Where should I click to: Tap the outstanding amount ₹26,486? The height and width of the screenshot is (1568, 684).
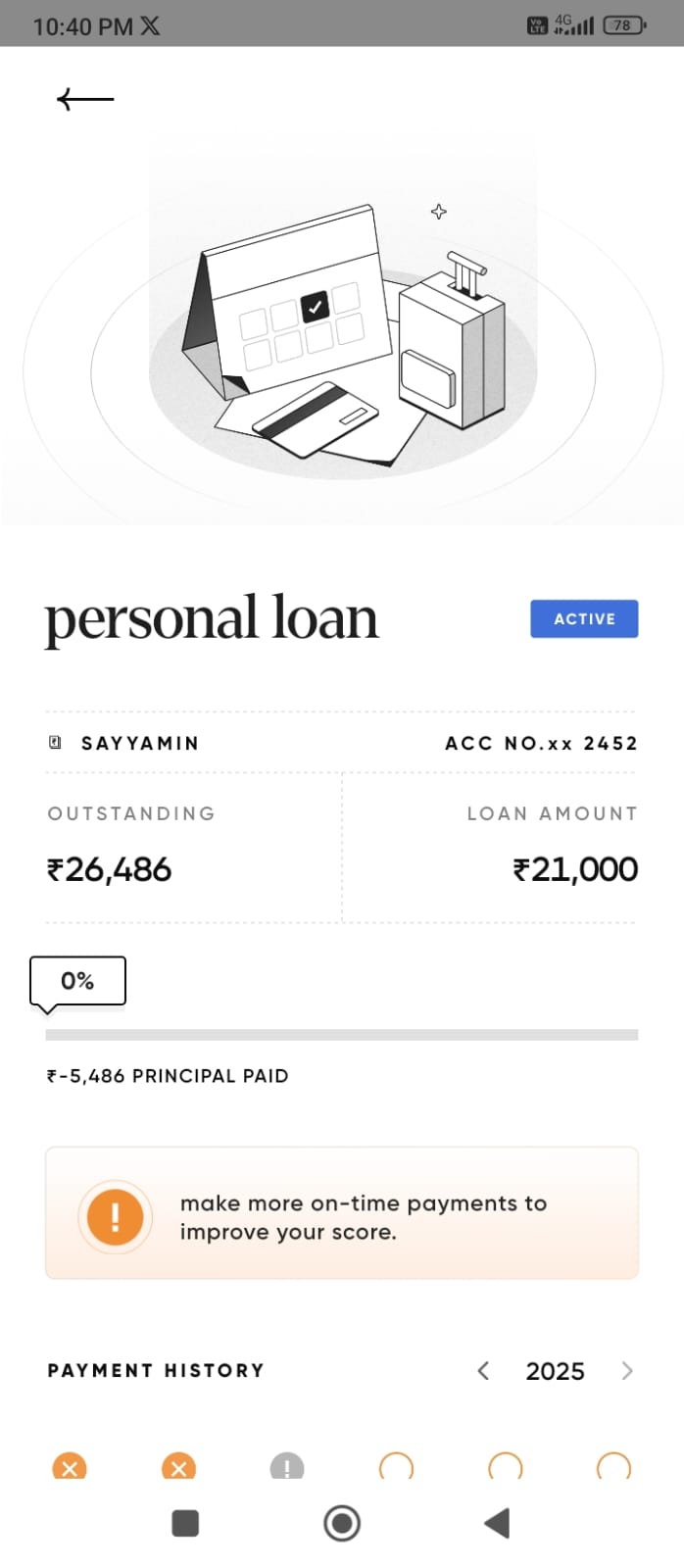click(x=110, y=869)
